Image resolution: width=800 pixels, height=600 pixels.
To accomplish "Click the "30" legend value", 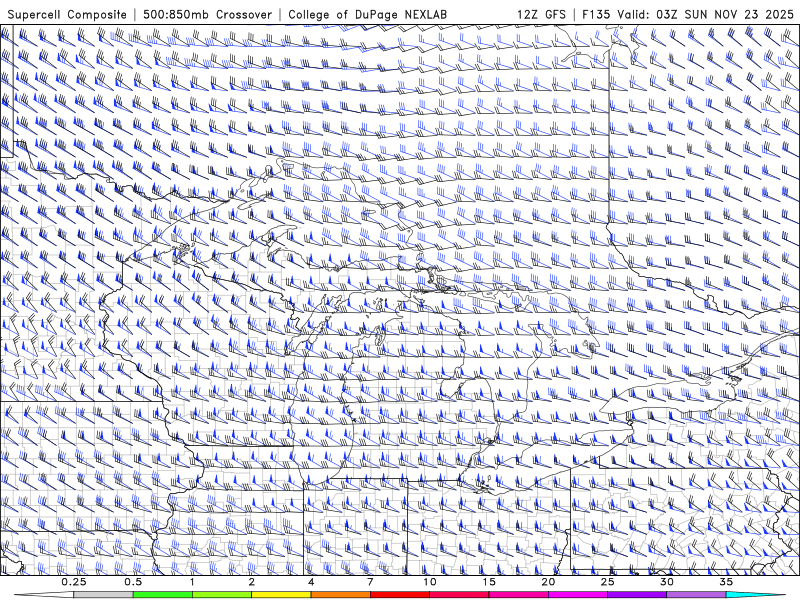I will [x=667, y=582].
